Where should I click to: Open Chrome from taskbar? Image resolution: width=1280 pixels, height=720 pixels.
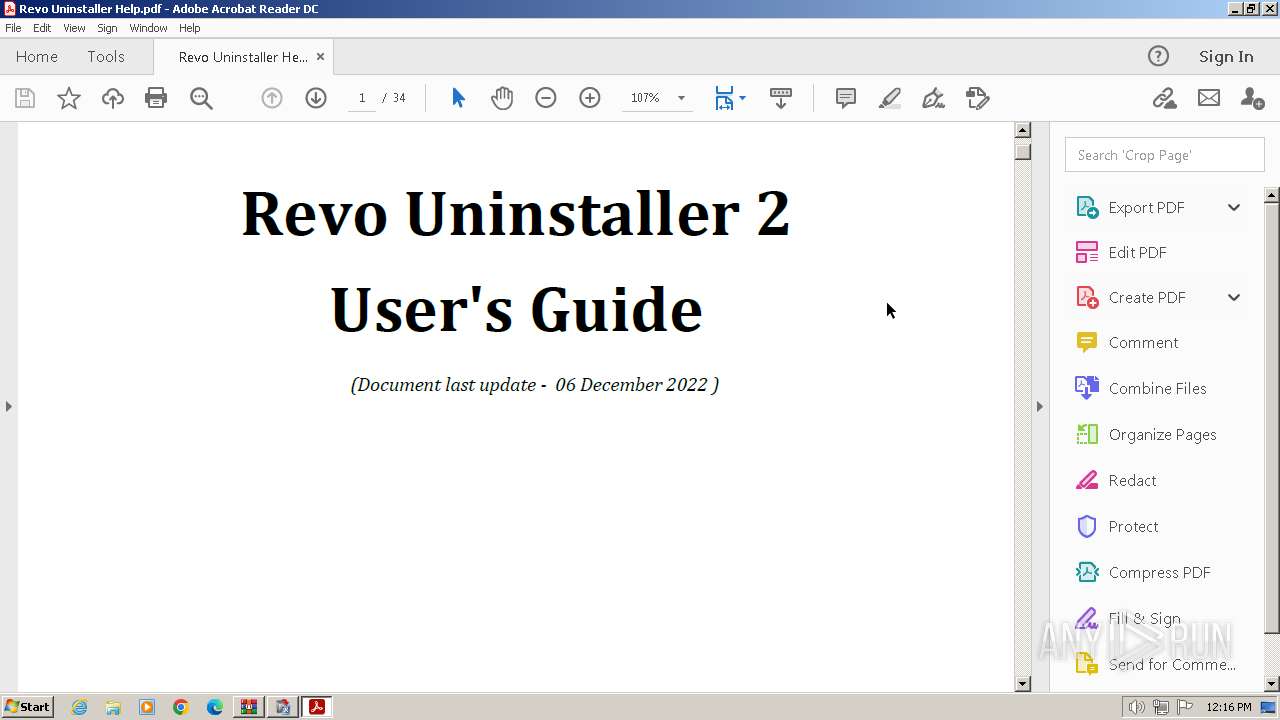(x=180, y=707)
